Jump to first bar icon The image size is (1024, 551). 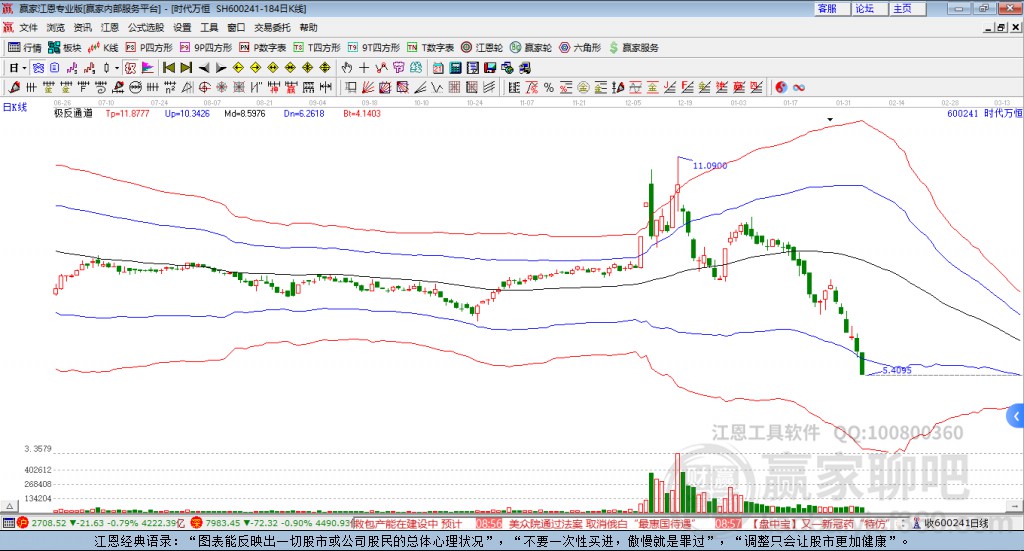tap(168, 68)
